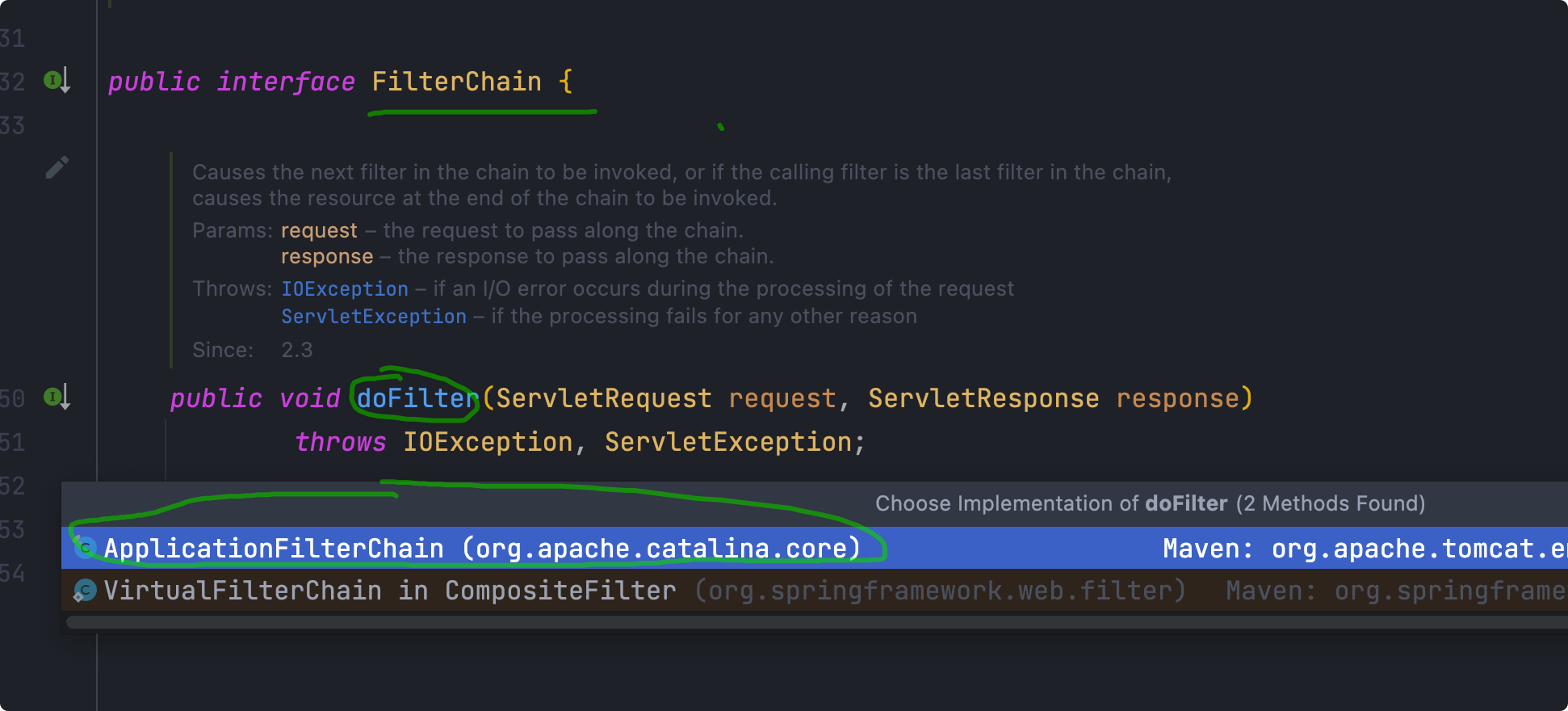This screenshot has height=711, width=1568.
Task: Open the ServletException link in documentation
Action: point(373,317)
